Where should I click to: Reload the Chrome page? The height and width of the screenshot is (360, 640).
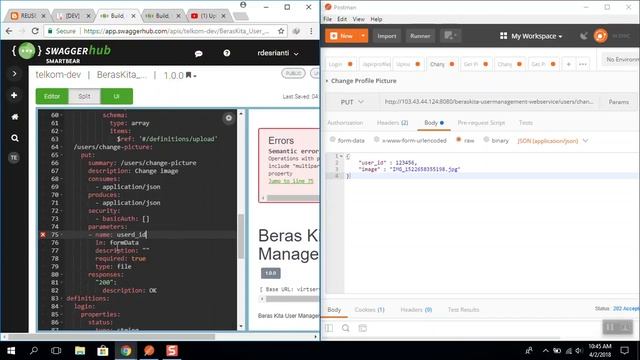click(x=35, y=31)
